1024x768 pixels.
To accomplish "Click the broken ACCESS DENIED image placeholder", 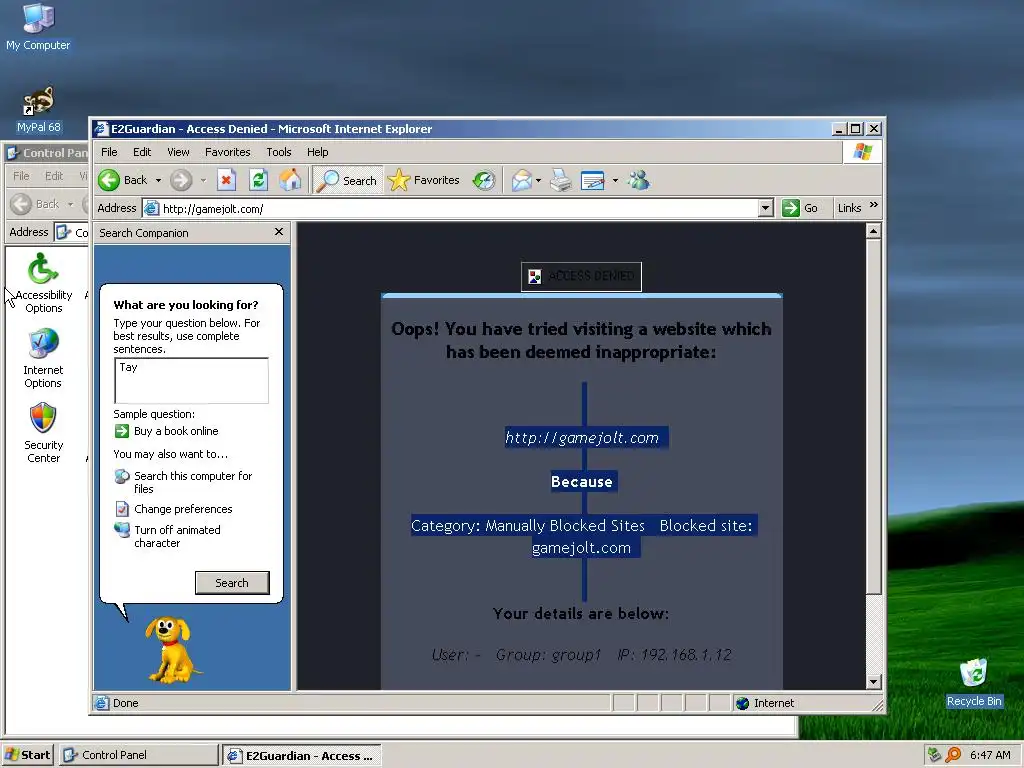I will click(581, 276).
